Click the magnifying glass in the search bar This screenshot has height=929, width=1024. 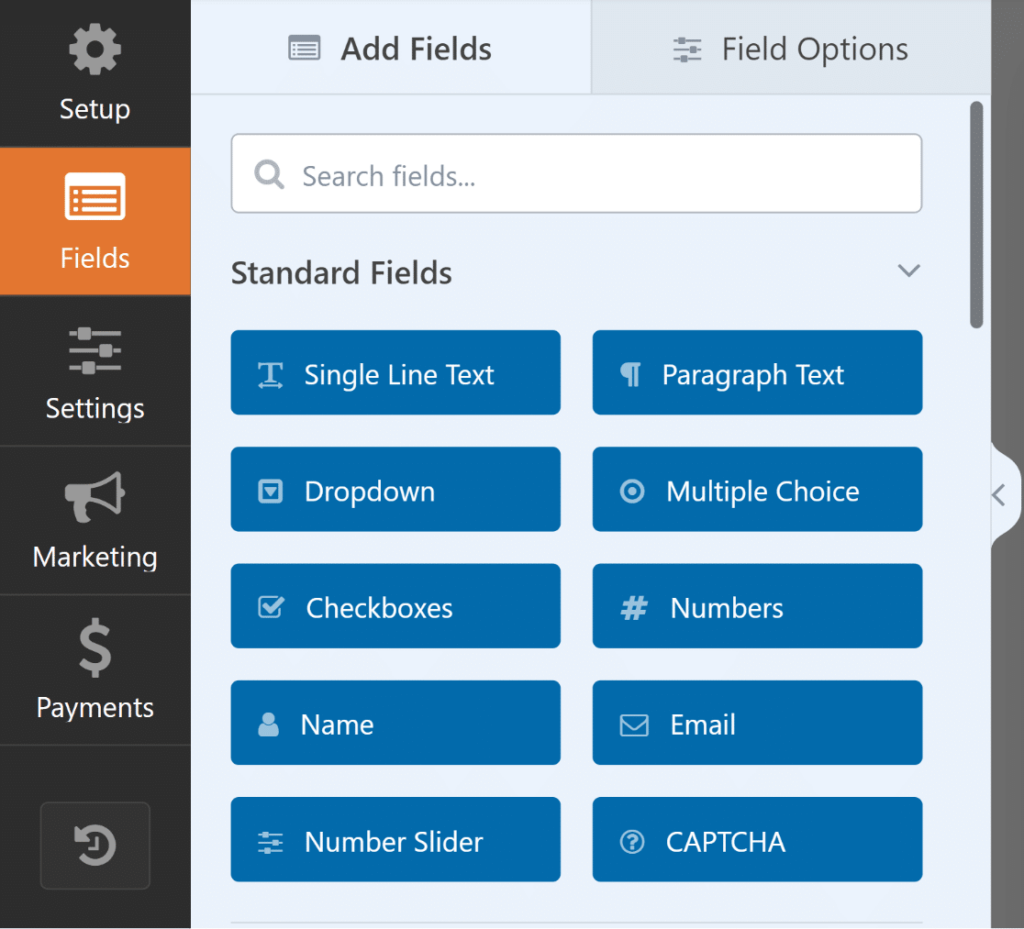pos(268,174)
